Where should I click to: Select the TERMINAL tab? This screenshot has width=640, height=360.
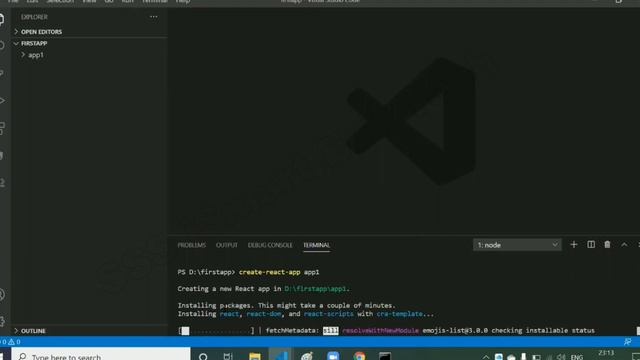click(316, 245)
